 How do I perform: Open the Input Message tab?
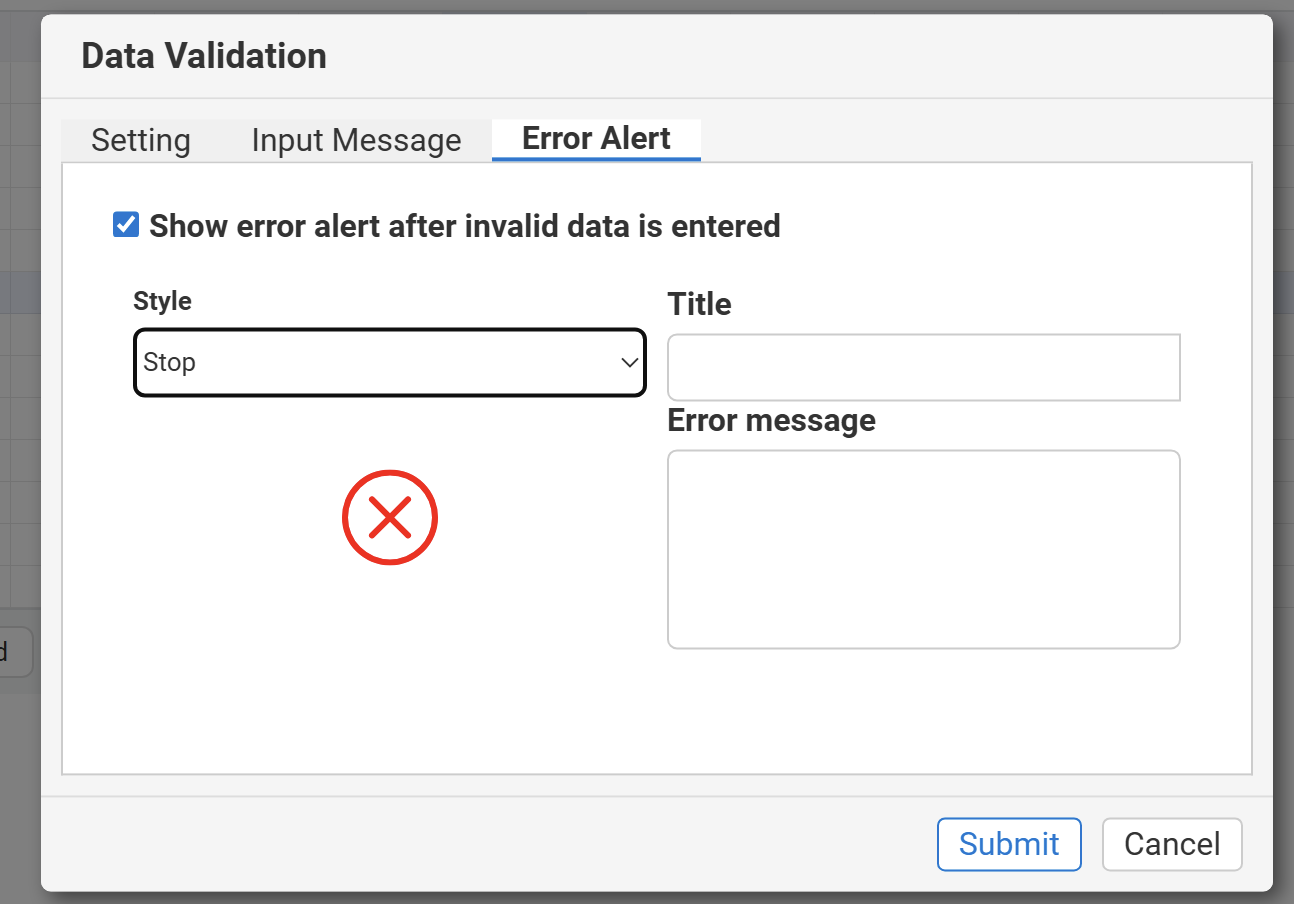(x=356, y=140)
